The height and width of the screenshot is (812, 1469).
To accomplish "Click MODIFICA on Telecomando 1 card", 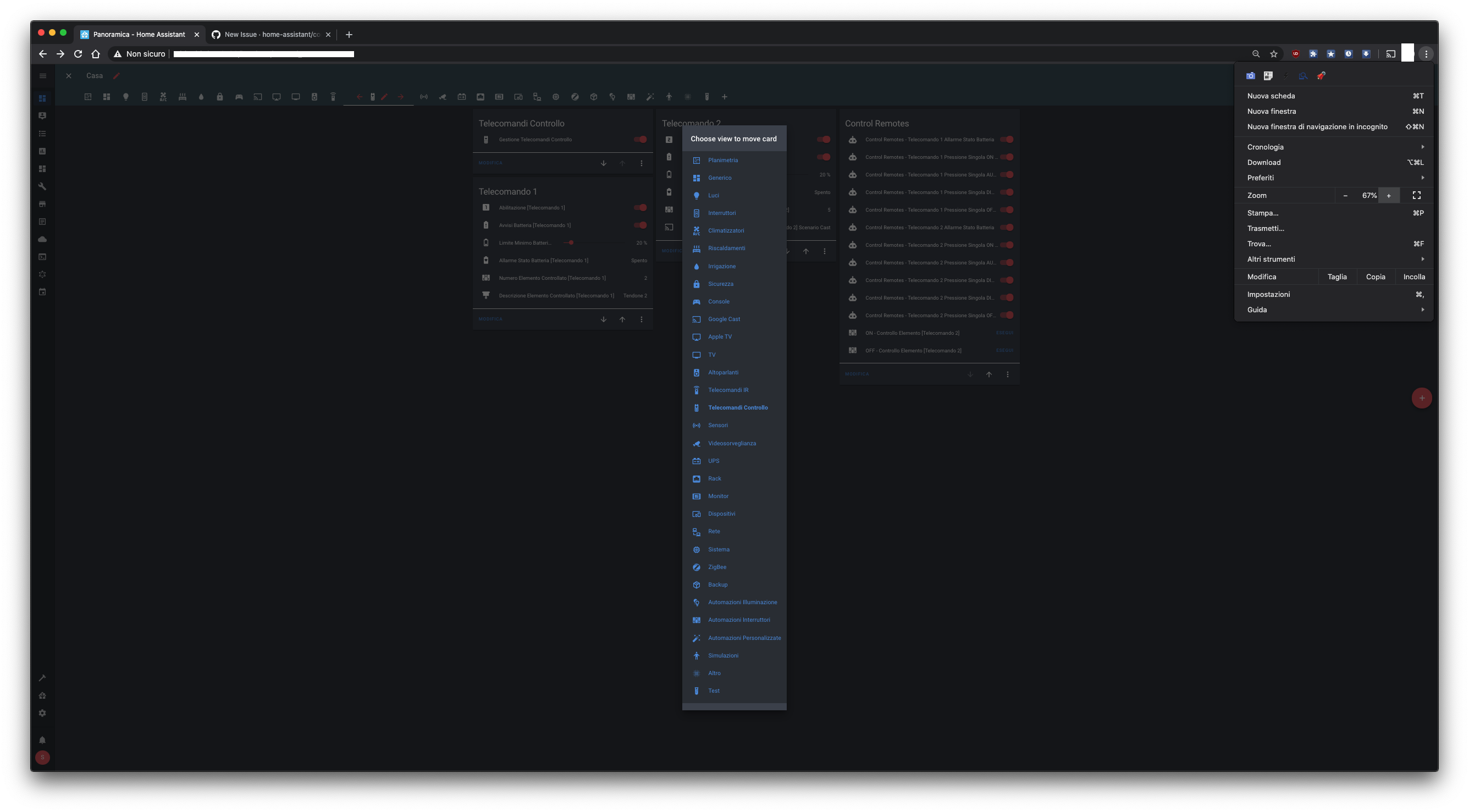I will (490, 319).
